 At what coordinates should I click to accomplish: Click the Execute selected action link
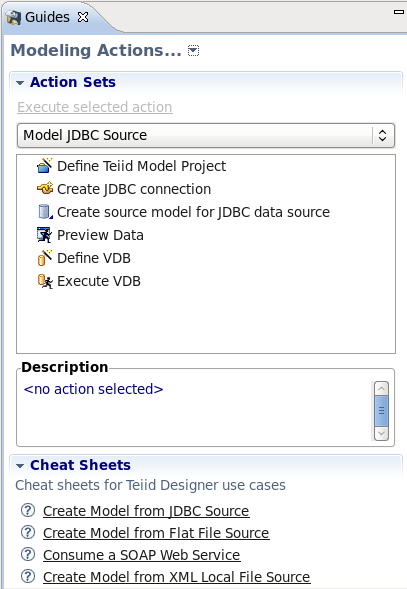[x=95, y=107]
